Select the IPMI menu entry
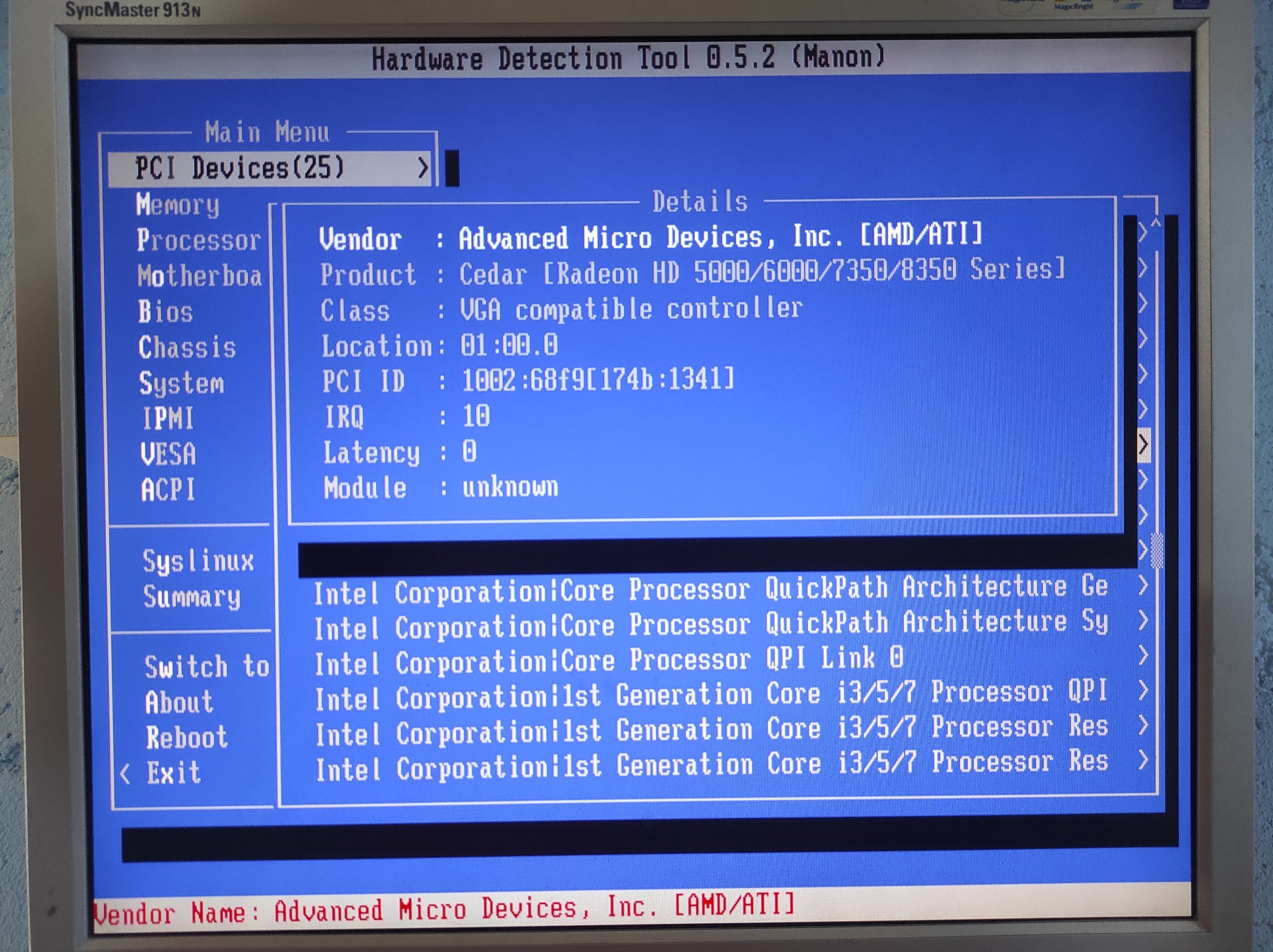 168,419
